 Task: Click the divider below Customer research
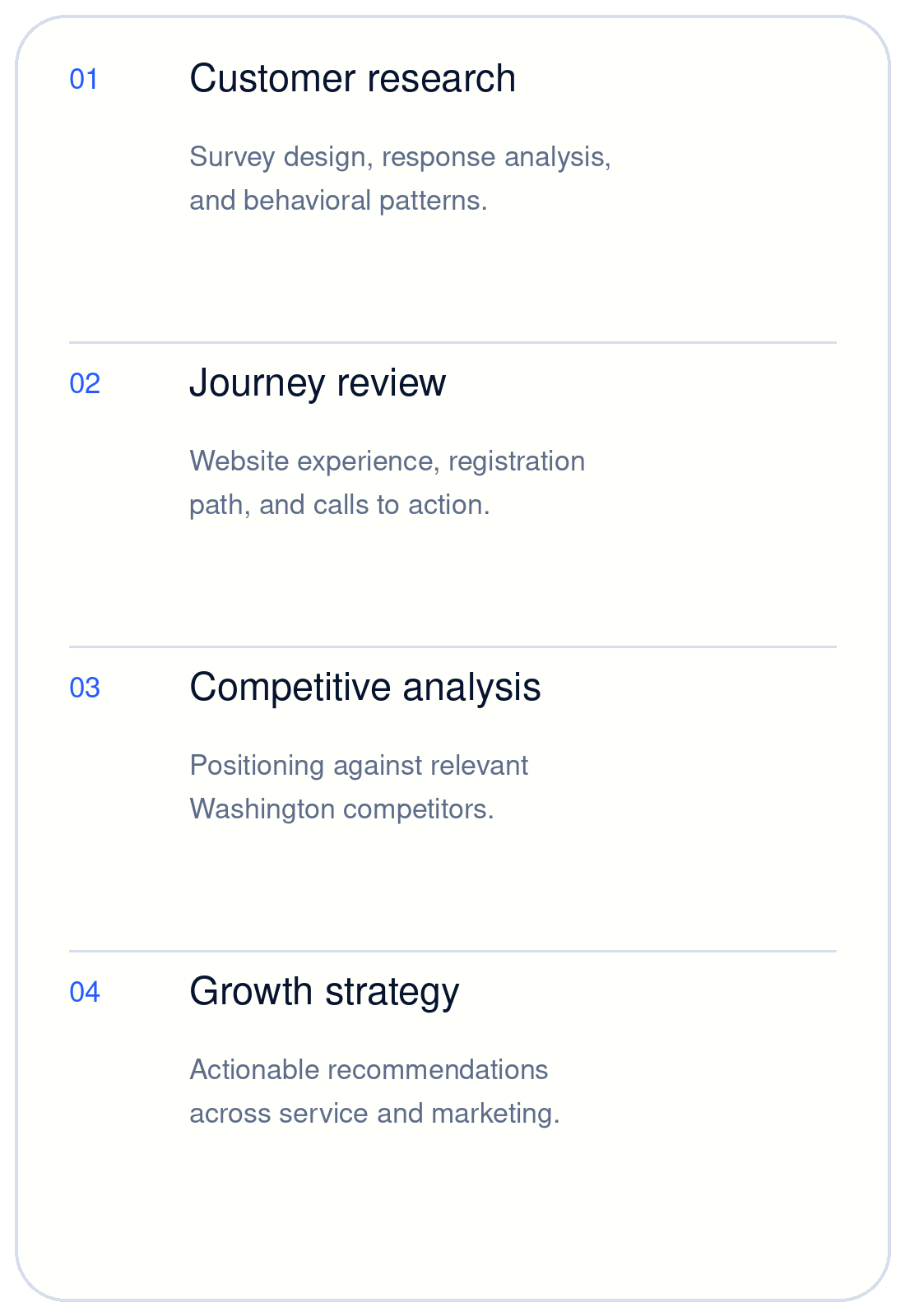pos(452,342)
